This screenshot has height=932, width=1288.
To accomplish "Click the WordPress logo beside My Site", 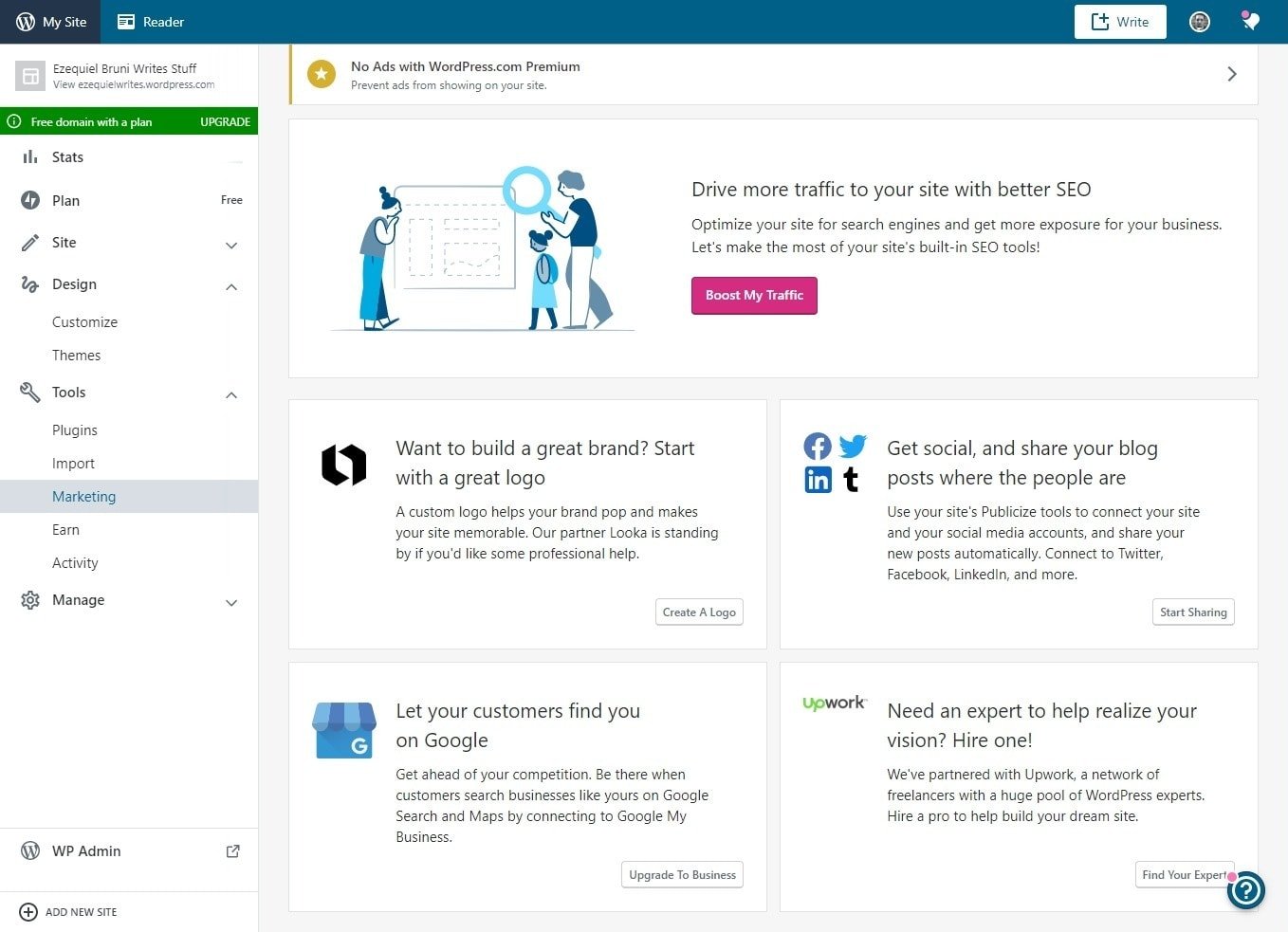I will click(26, 21).
